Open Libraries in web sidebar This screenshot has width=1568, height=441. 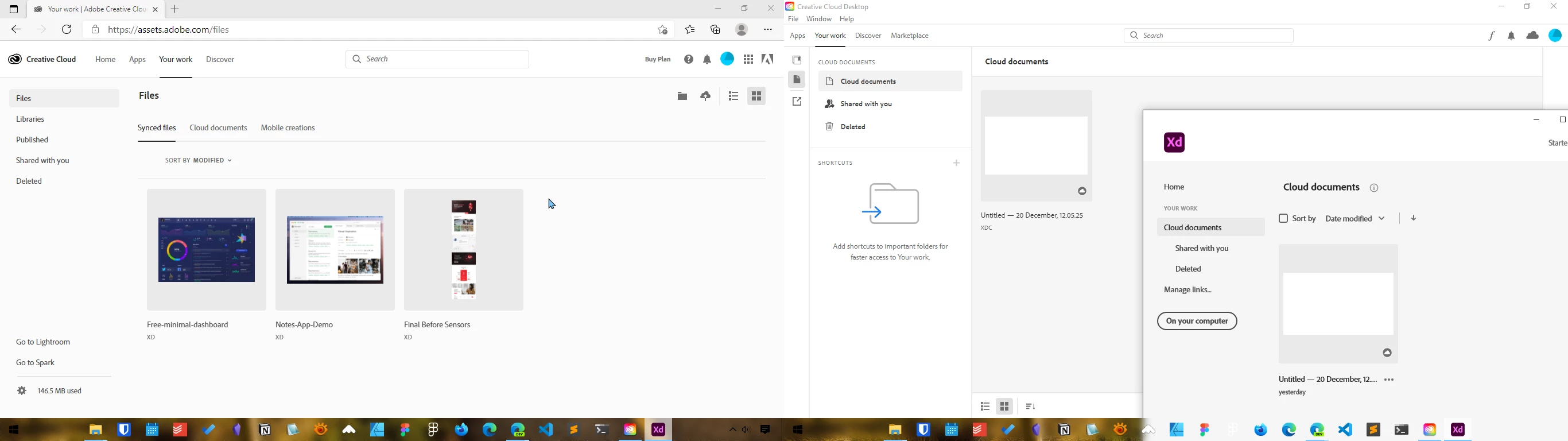pos(31,120)
